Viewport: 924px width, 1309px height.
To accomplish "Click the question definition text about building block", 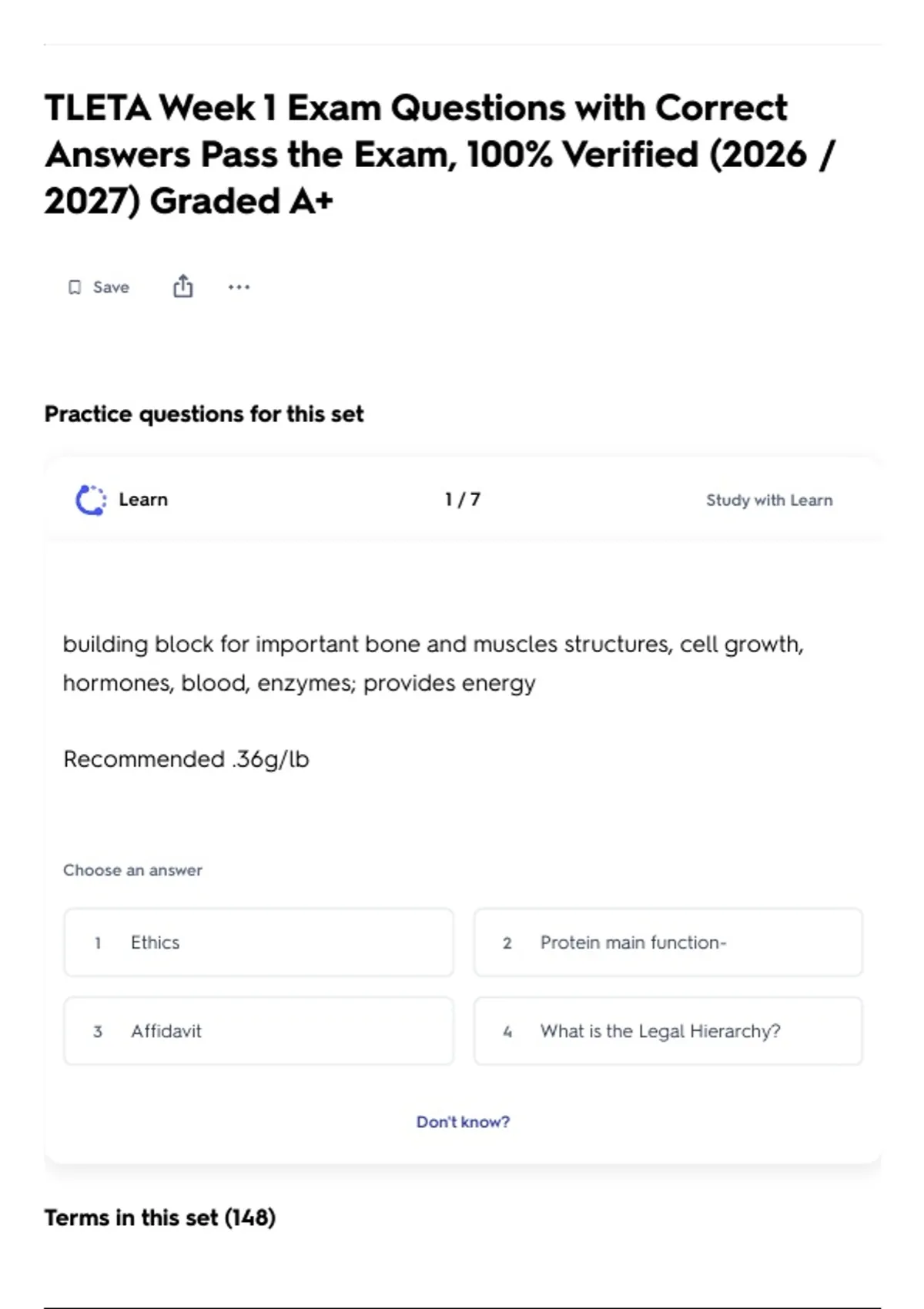I will coord(433,663).
